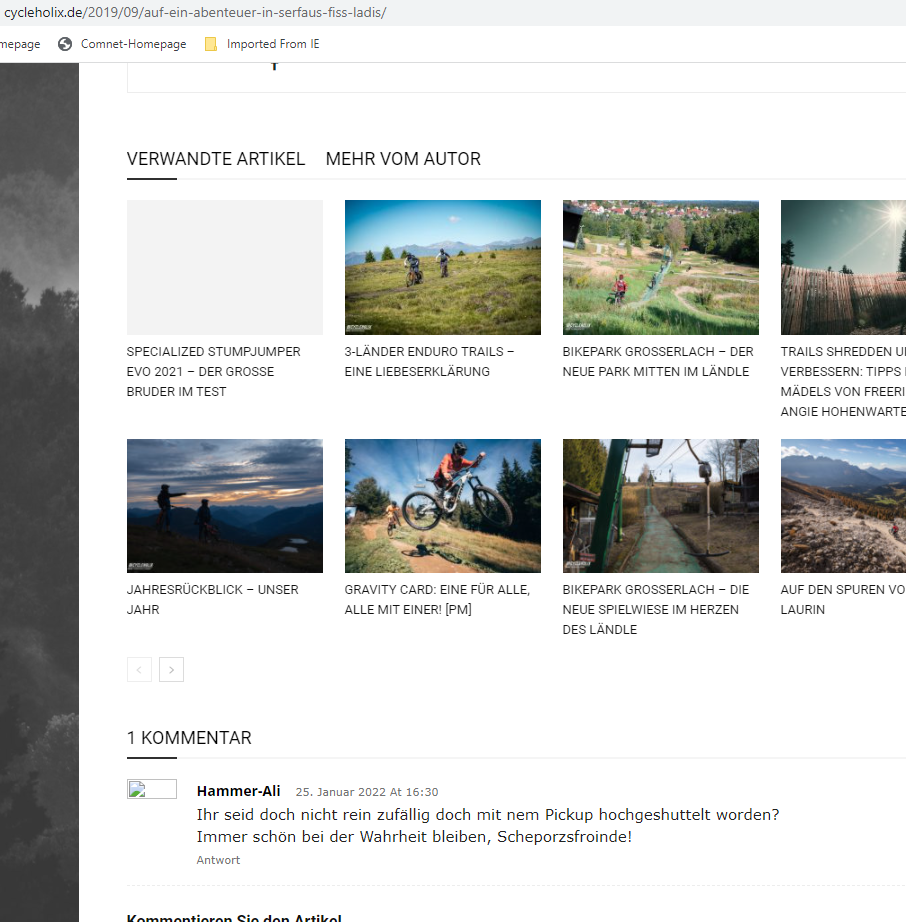Click Antwort to reply to Hammer-Ali
906x922 pixels.
(x=218, y=860)
